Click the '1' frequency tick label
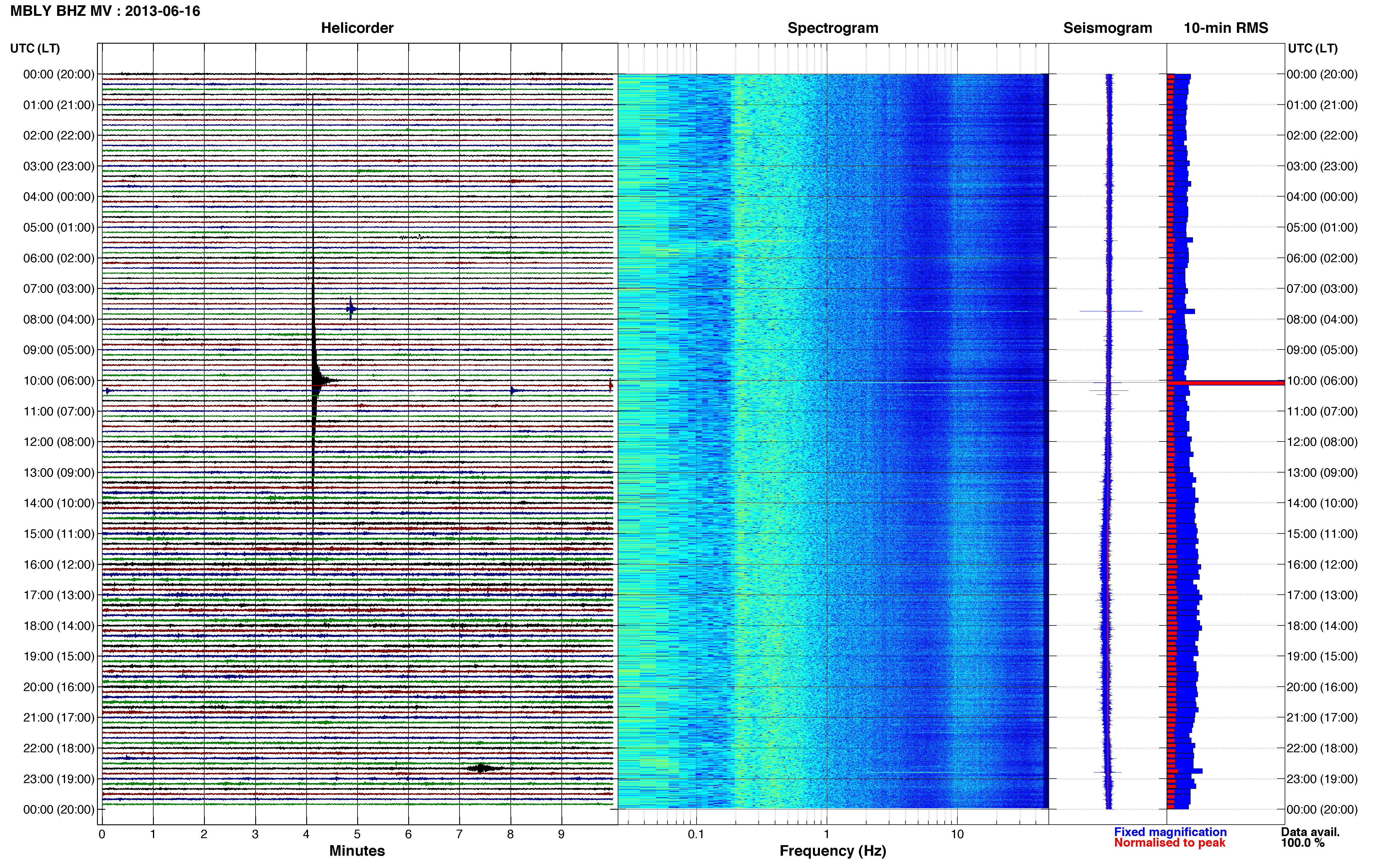 pos(826,834)
